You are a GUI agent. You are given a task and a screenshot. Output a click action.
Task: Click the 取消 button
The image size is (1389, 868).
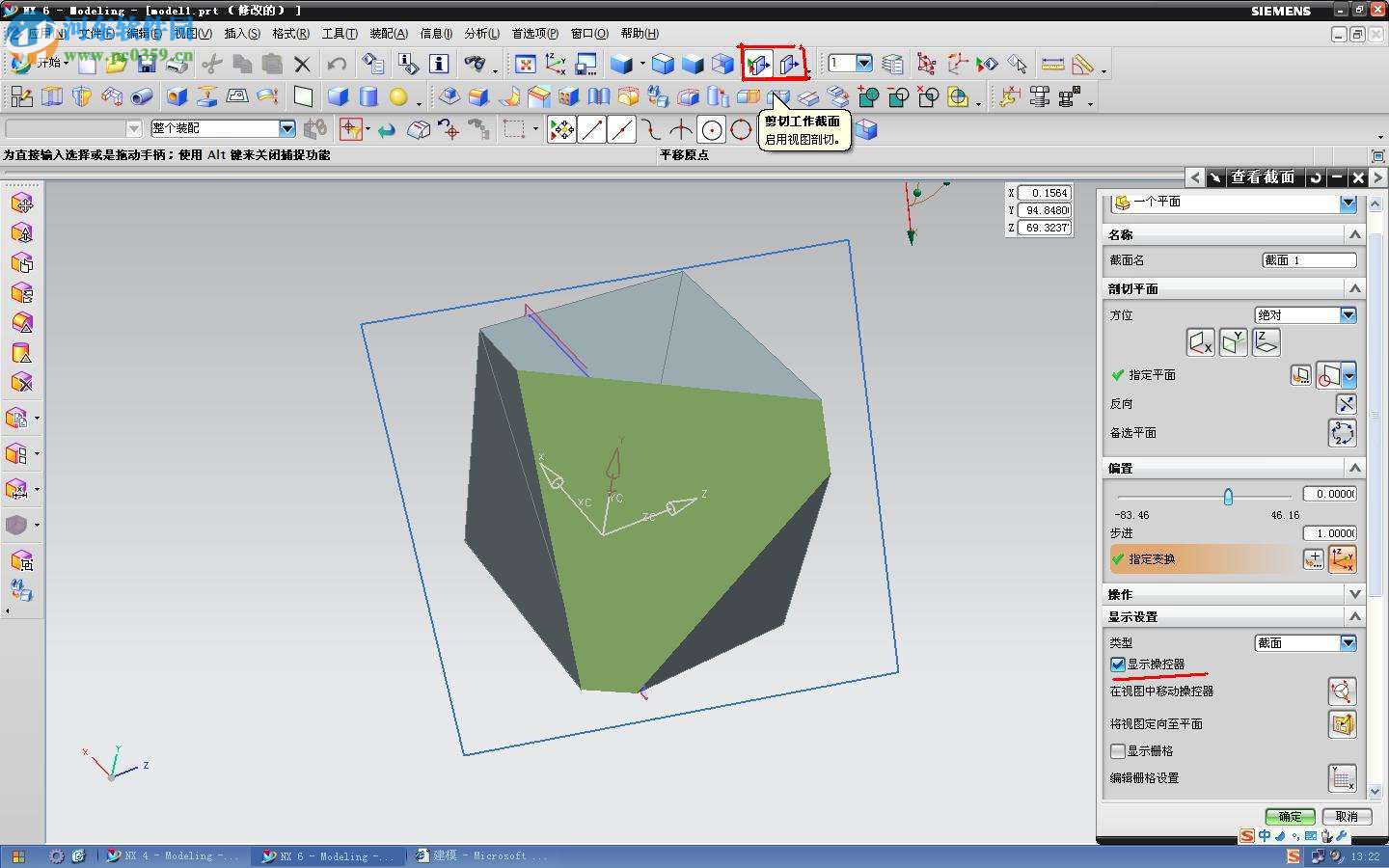(1346, 816)
